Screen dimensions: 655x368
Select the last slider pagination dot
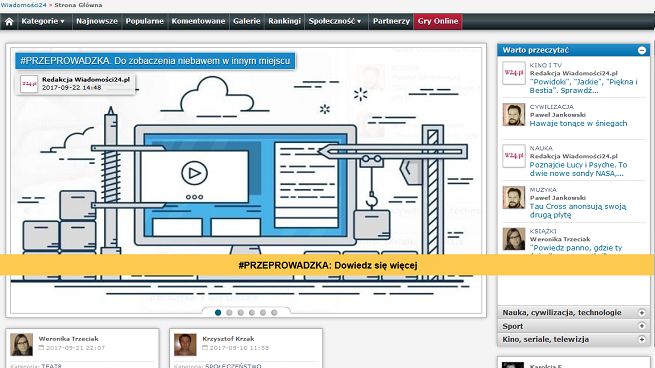[x=274, y=312]
